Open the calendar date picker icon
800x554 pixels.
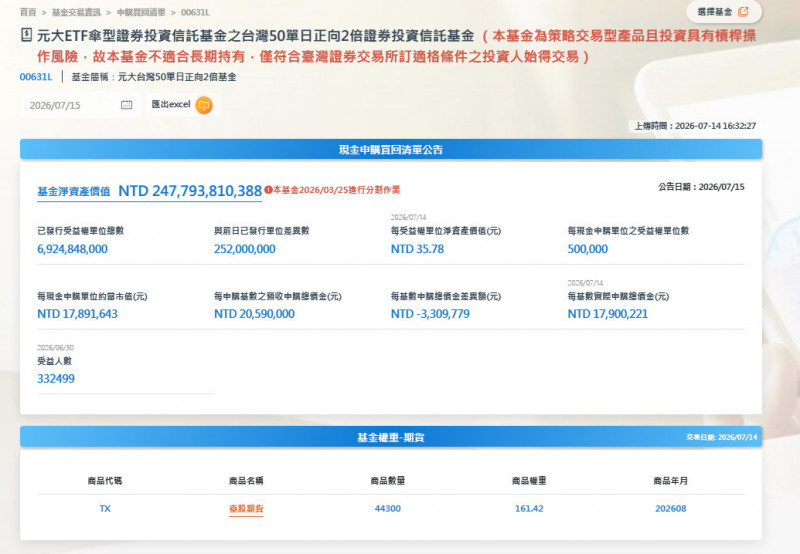127,105
